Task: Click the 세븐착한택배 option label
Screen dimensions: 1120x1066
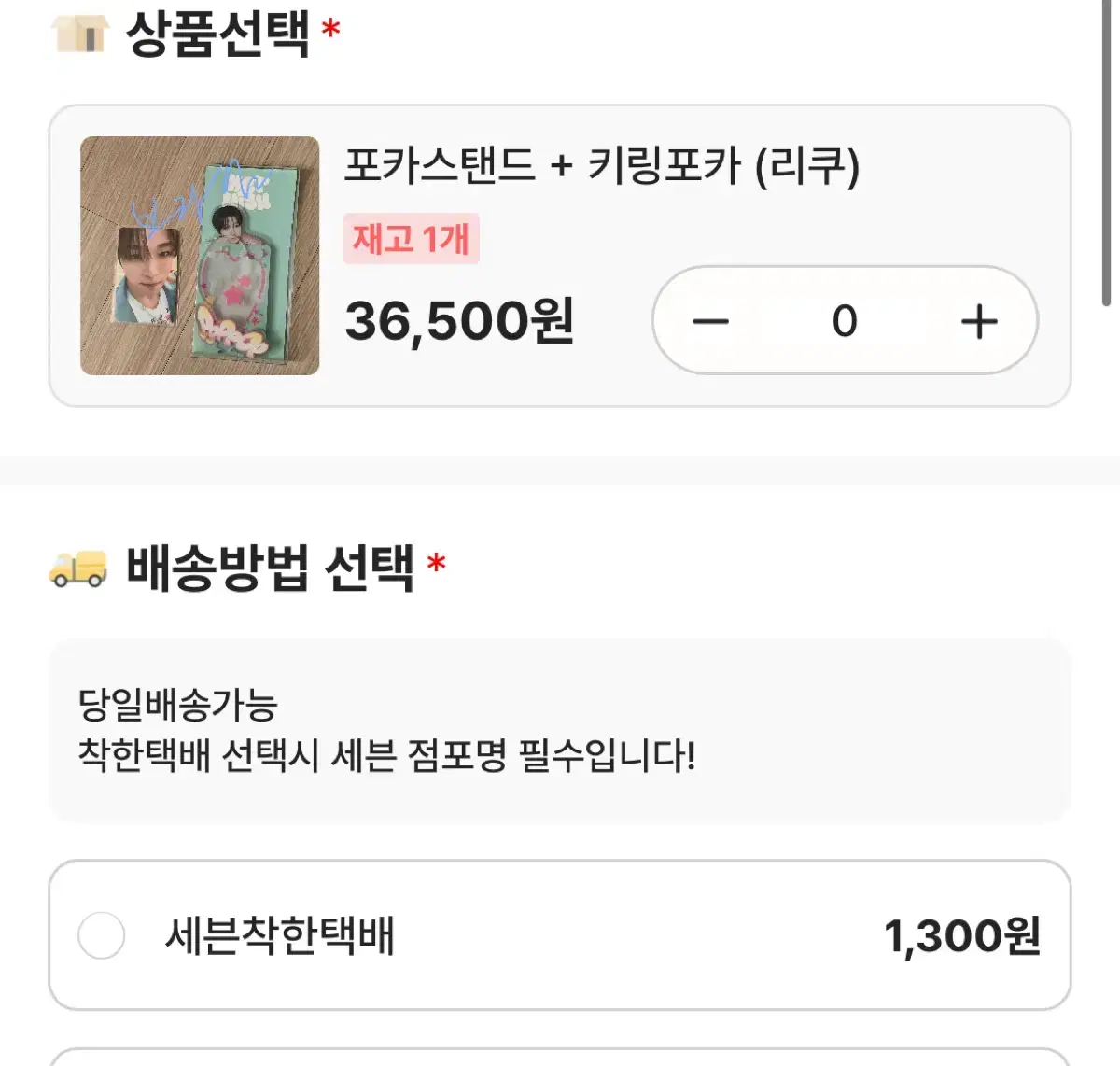Action: click(280, 935)
